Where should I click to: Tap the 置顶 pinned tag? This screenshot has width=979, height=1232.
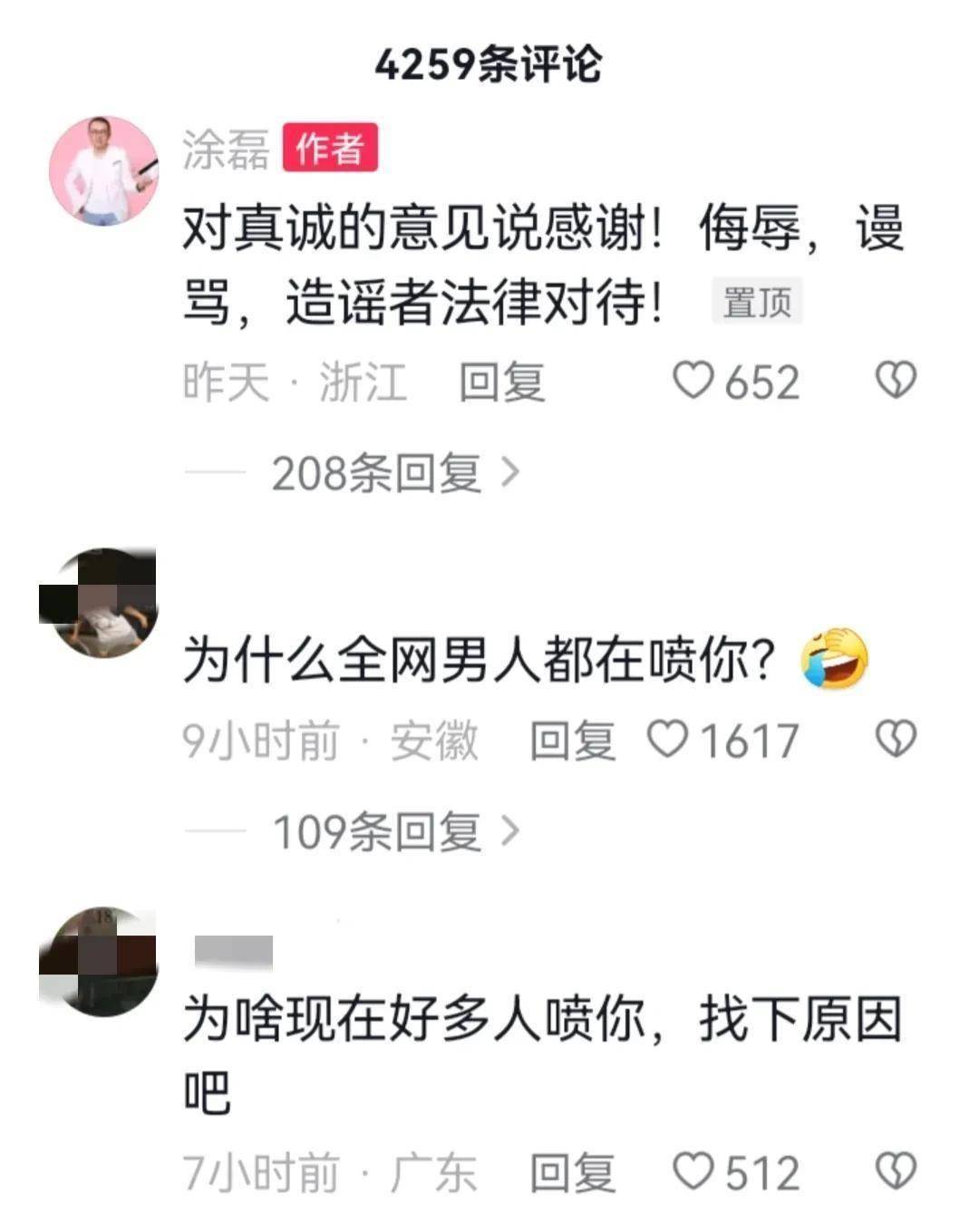[757, 302]
